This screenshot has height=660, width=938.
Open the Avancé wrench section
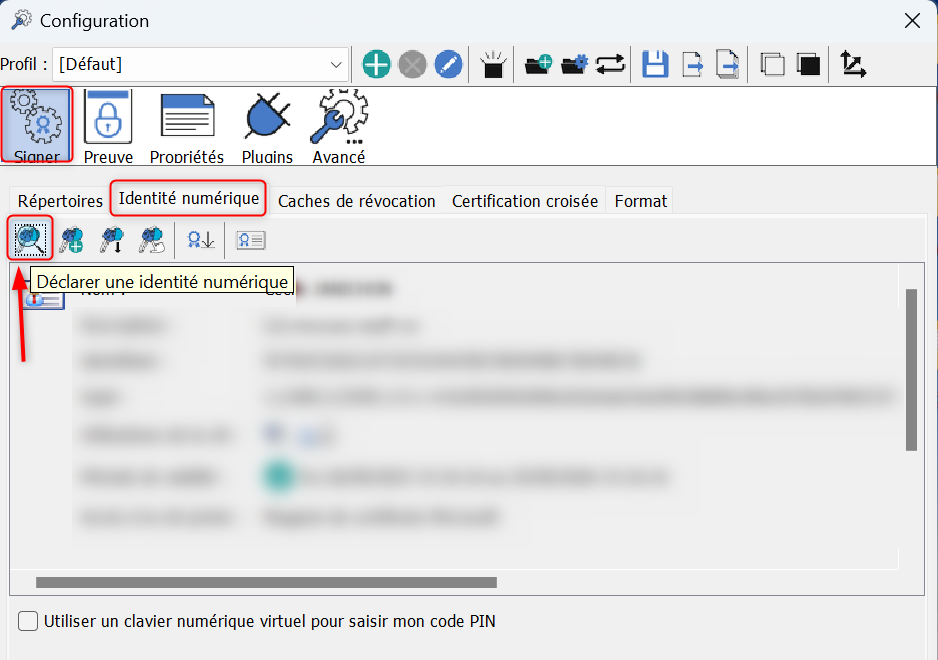point(339,126)
